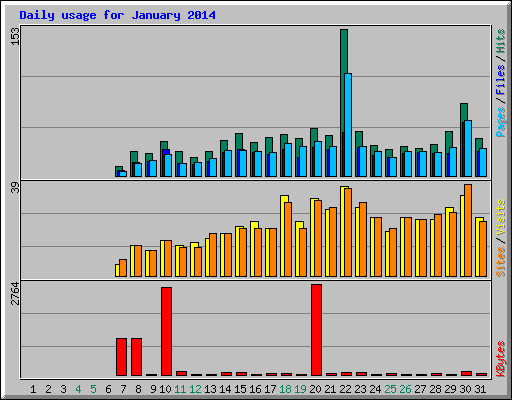Click the red KBytes bar for day 8
Viewport: 512px width, 400px height.
[x=136, y=357]
